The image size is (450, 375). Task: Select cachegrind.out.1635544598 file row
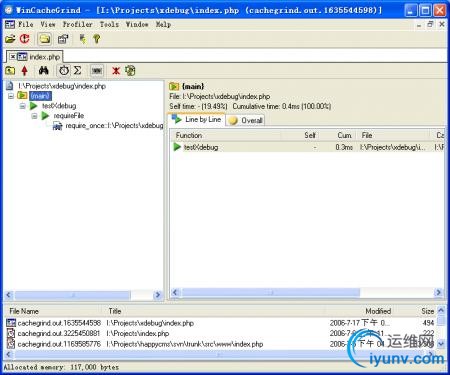(220, 323)
